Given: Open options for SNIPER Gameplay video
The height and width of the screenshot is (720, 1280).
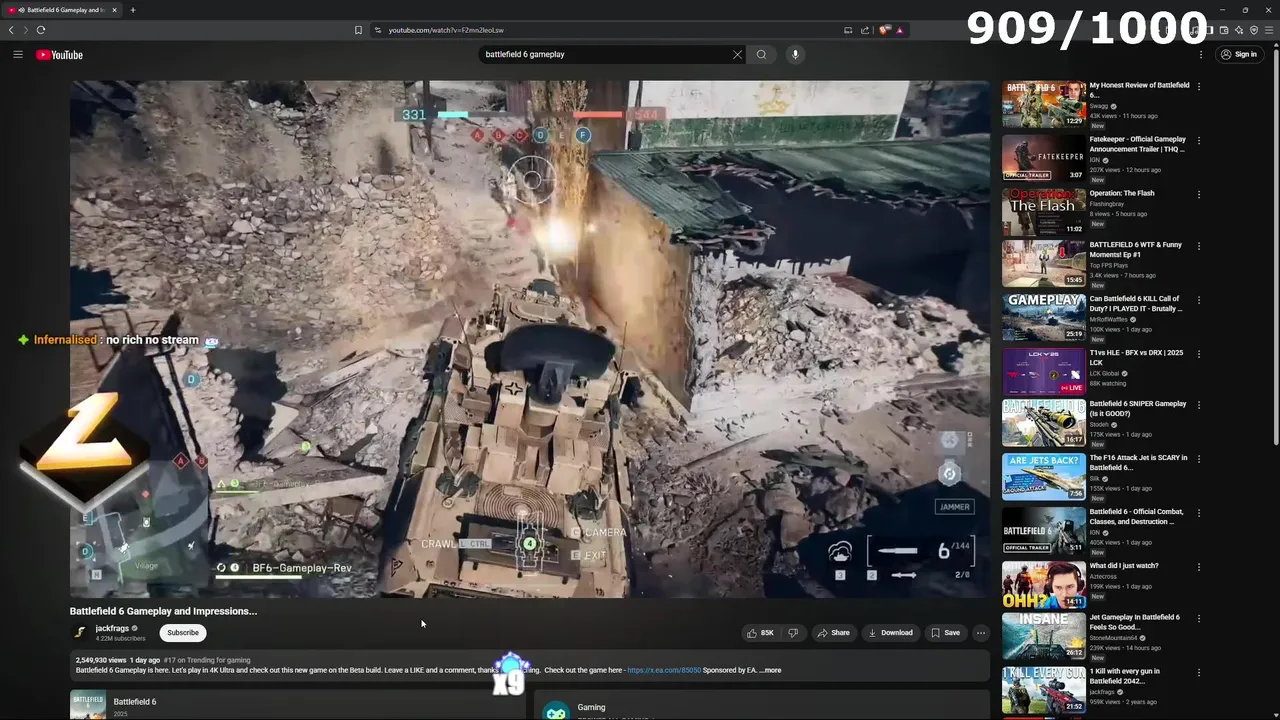Looking at the screenshot, I should pos(1199,404).
